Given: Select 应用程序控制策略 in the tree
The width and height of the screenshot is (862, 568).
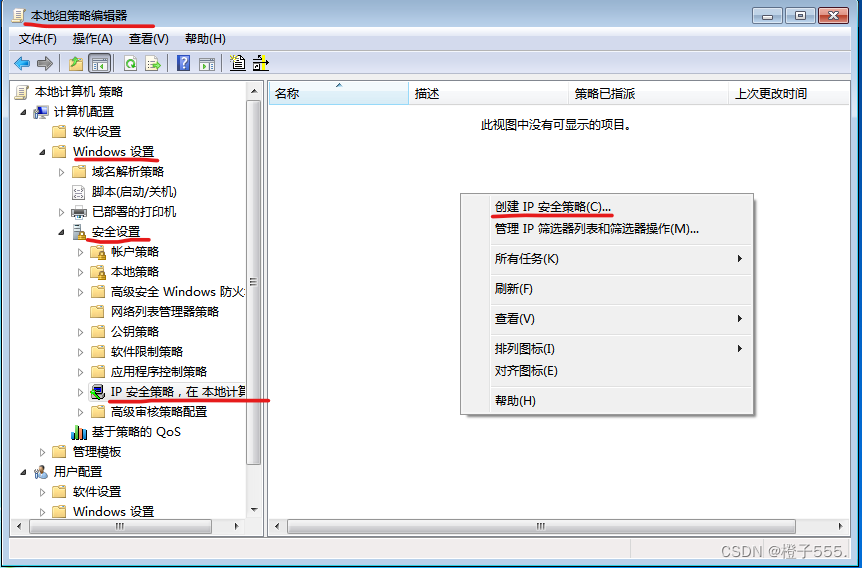Looking at the screenshot, I should click(159, 372).
